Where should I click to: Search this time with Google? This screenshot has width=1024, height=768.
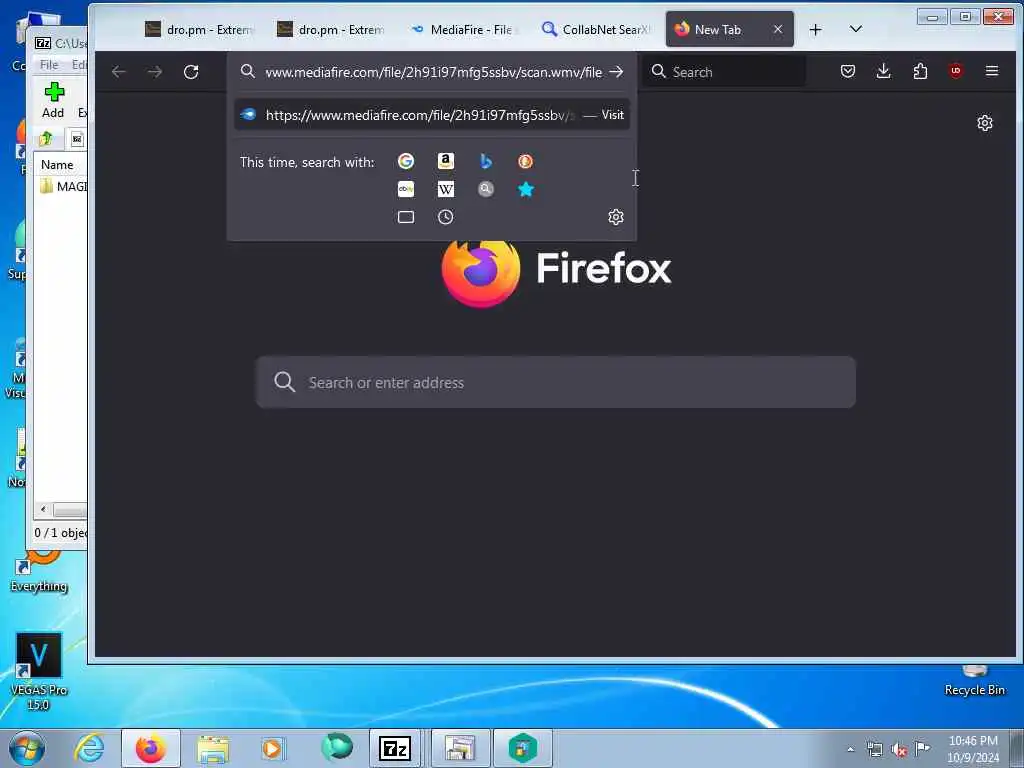(406, 161)
